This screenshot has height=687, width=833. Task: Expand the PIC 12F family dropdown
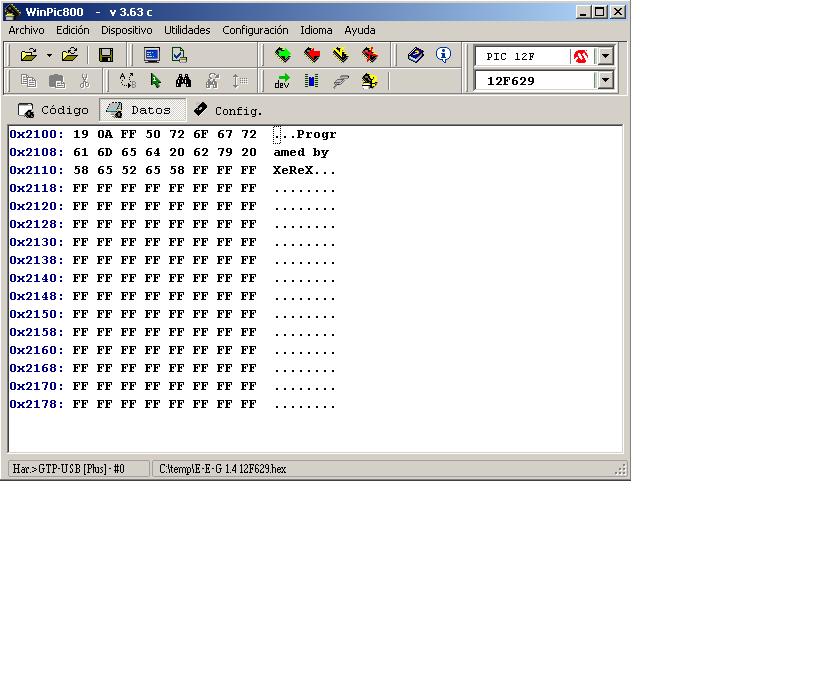pyautogui.click(x=605, y=56)
